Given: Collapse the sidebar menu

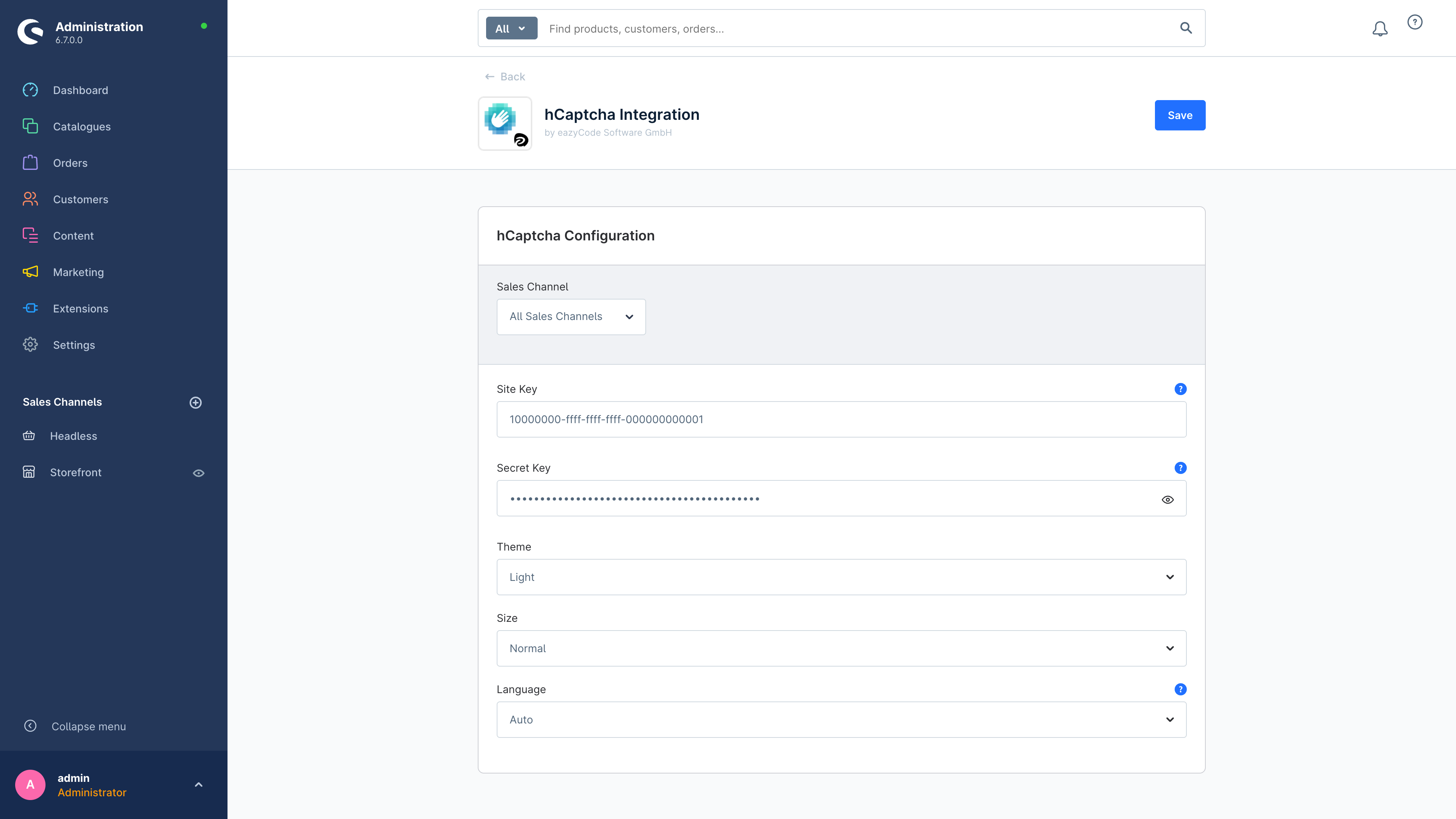Looking at the screenshot, I should (75, 726).
